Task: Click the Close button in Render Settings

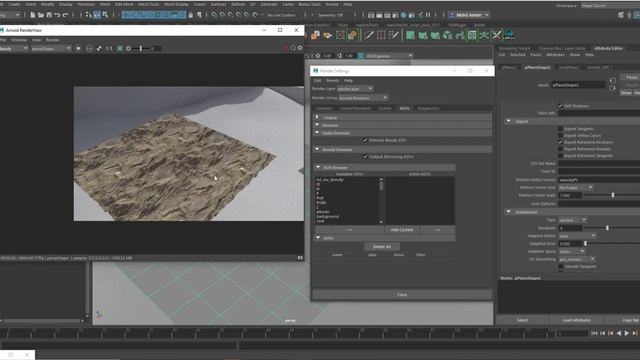Action: tap(402, 295)
